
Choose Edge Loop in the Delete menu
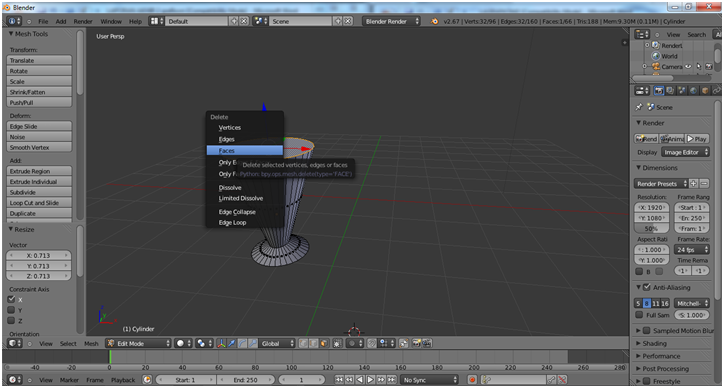pos(245,222)
